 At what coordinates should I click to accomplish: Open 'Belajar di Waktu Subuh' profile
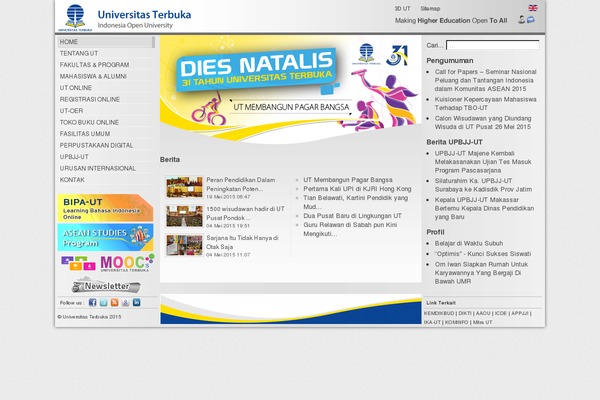point(469,243)
